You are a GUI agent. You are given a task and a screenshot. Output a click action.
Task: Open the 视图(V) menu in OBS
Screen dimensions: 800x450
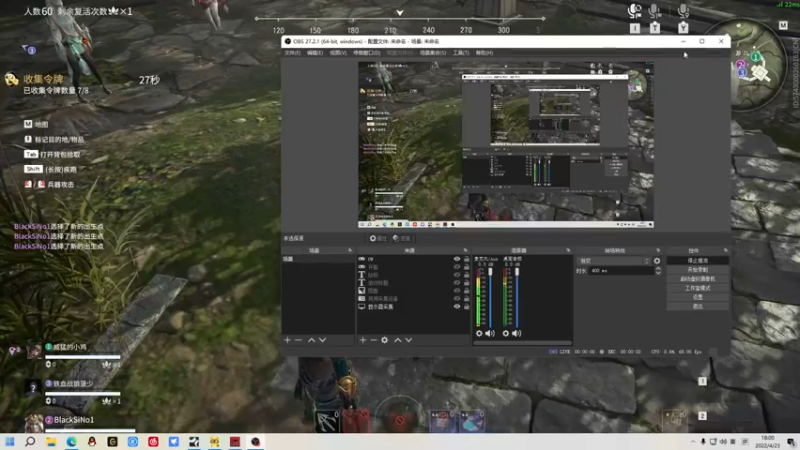pyautogui.click(x=338, y=53)
